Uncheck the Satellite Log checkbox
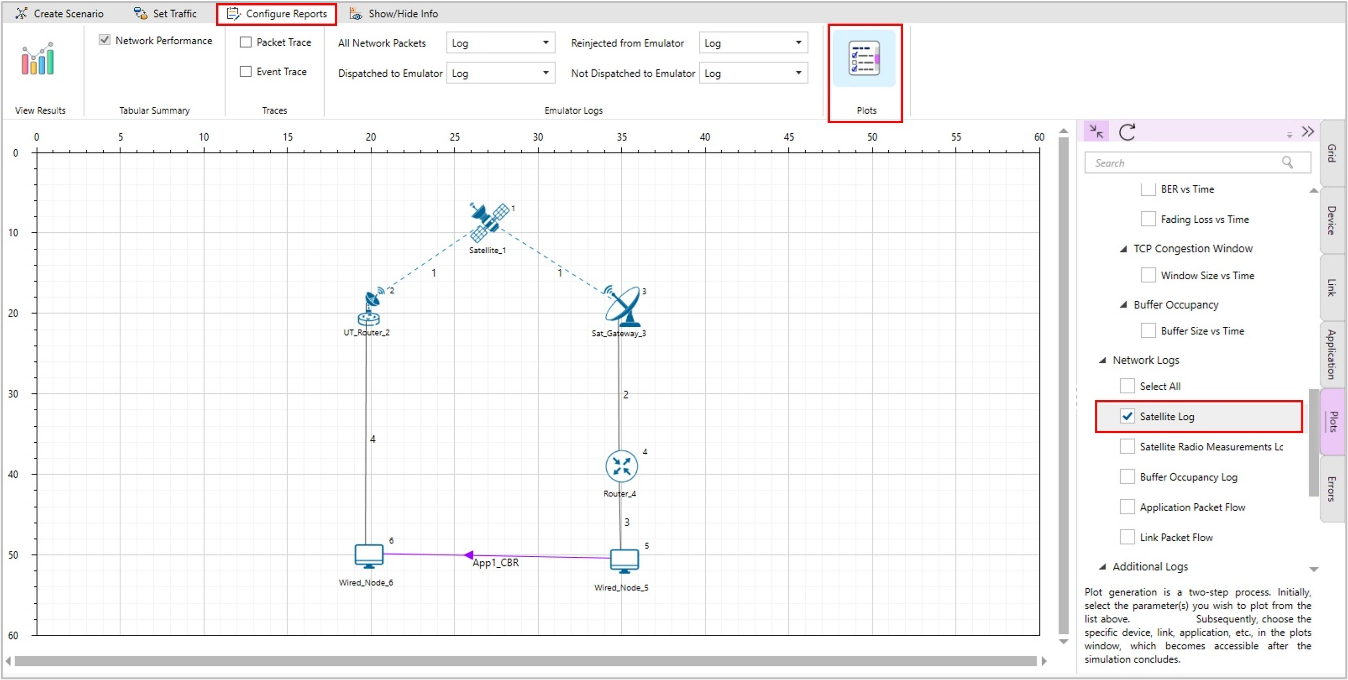This screenshot has height=680, width=1348. coord(1128,417)
